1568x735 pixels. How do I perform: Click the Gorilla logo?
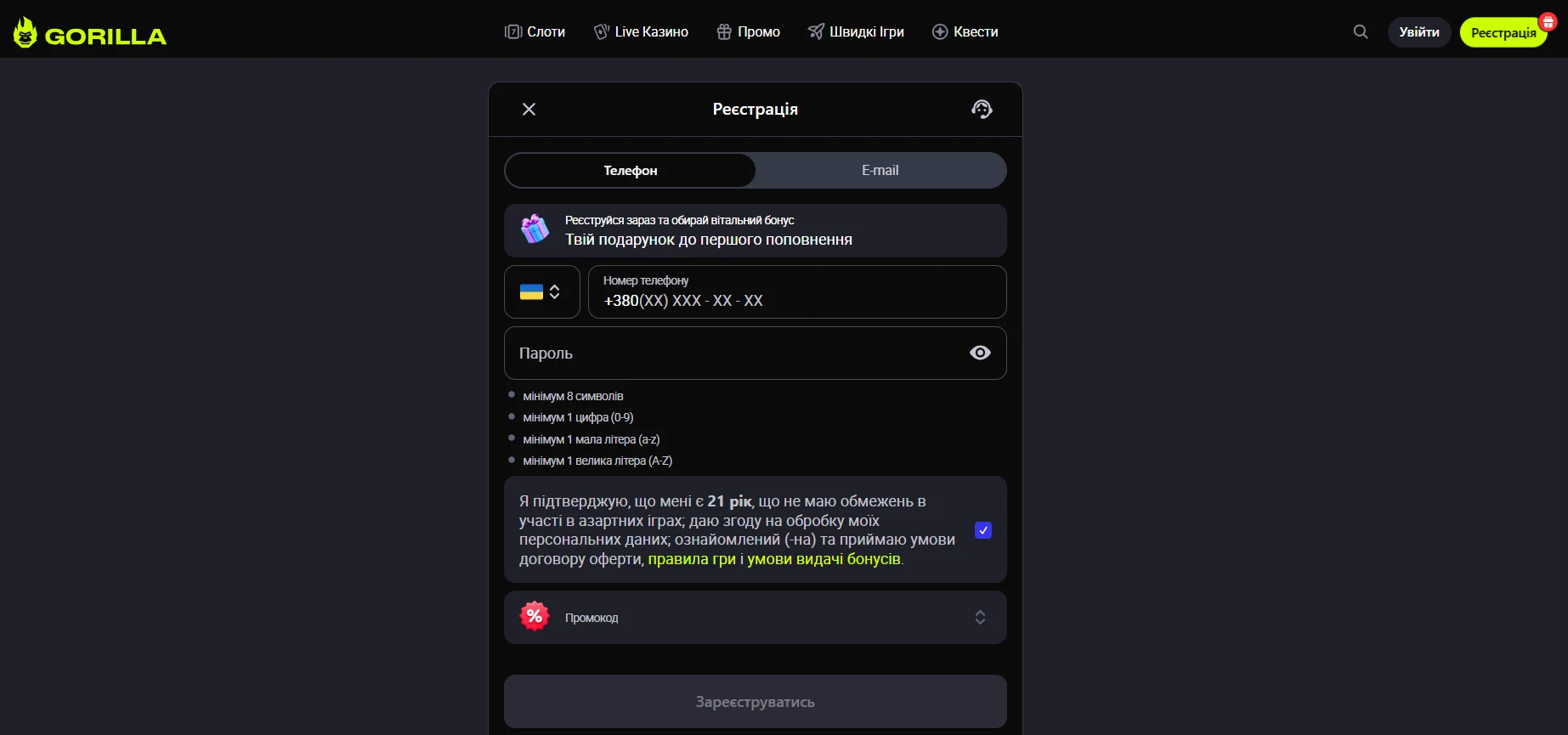tap(90, 33)
